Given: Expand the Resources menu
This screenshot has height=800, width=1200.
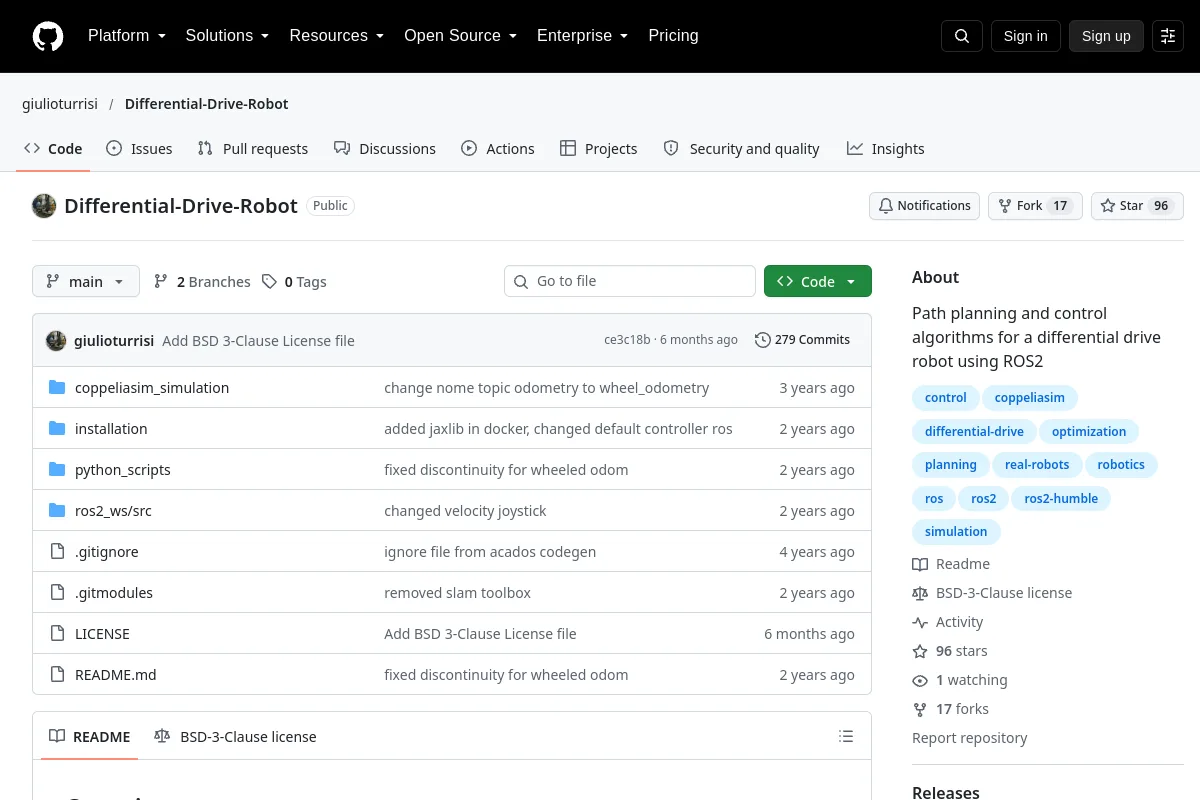Looking at the screenshot, I should pyautogui.click(x=337, y=36).
